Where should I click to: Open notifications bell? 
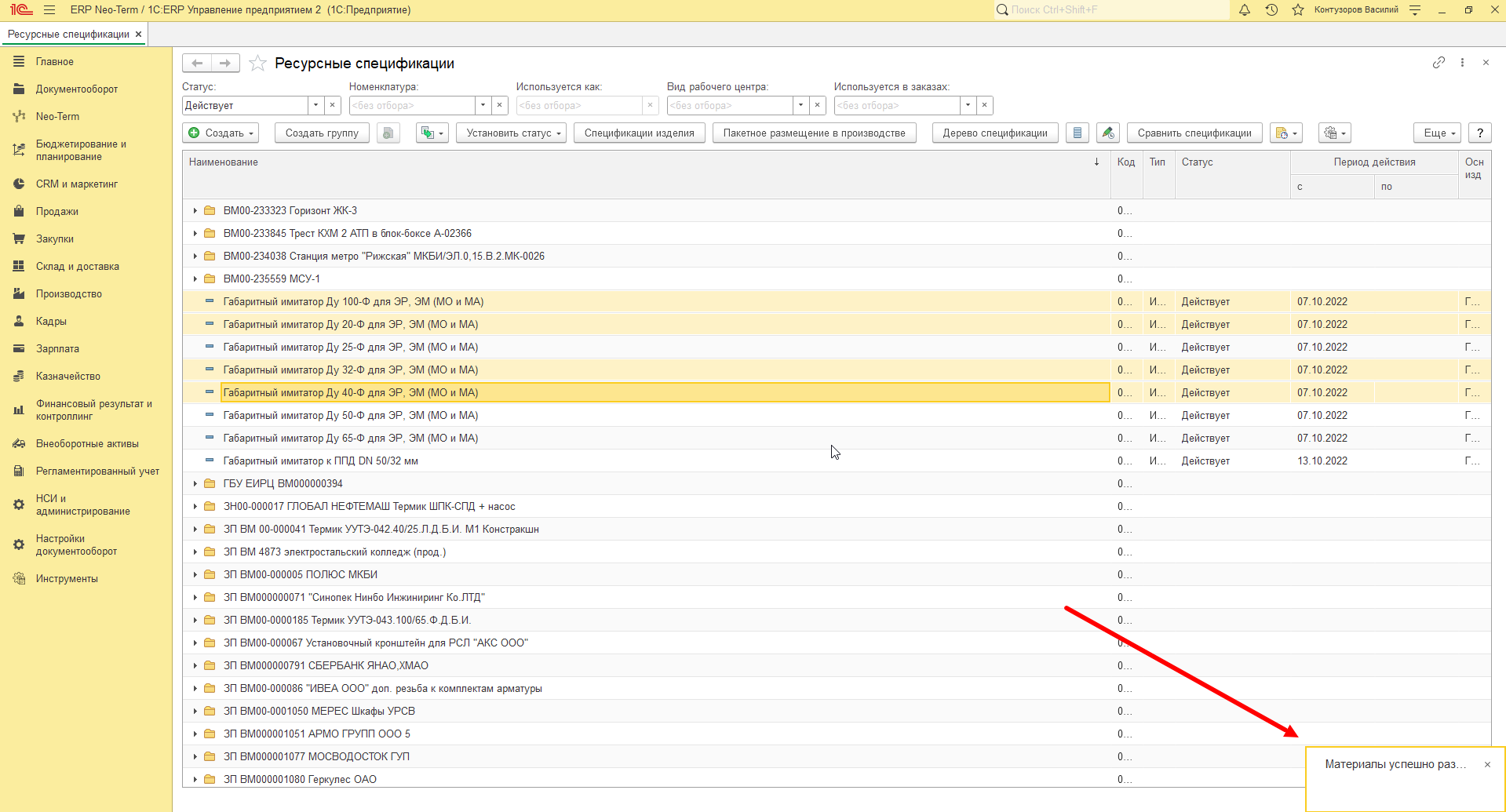click(1245, 10)
